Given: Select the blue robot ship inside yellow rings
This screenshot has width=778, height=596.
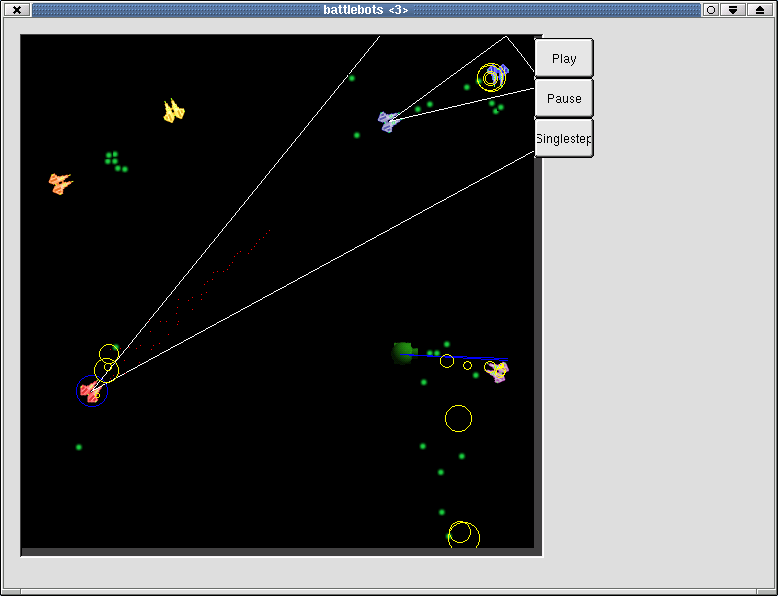Looking at the screenshot, I should 496,74.
